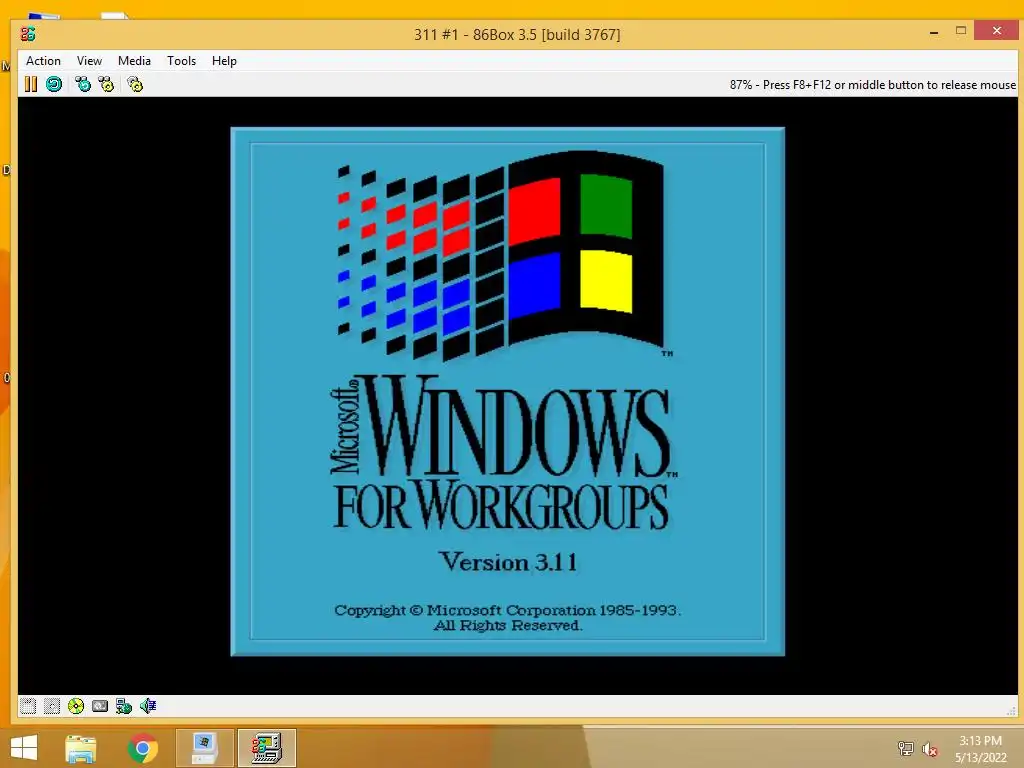Open the Media menu
Image resolution: width=1024 pixels, height=768 pixels.
click(135, 61)
